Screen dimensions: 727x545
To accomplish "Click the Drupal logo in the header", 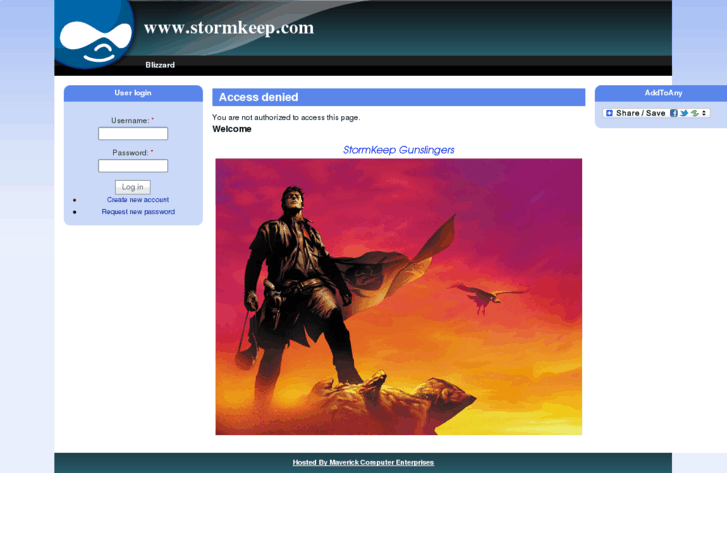I will (95, 35).
